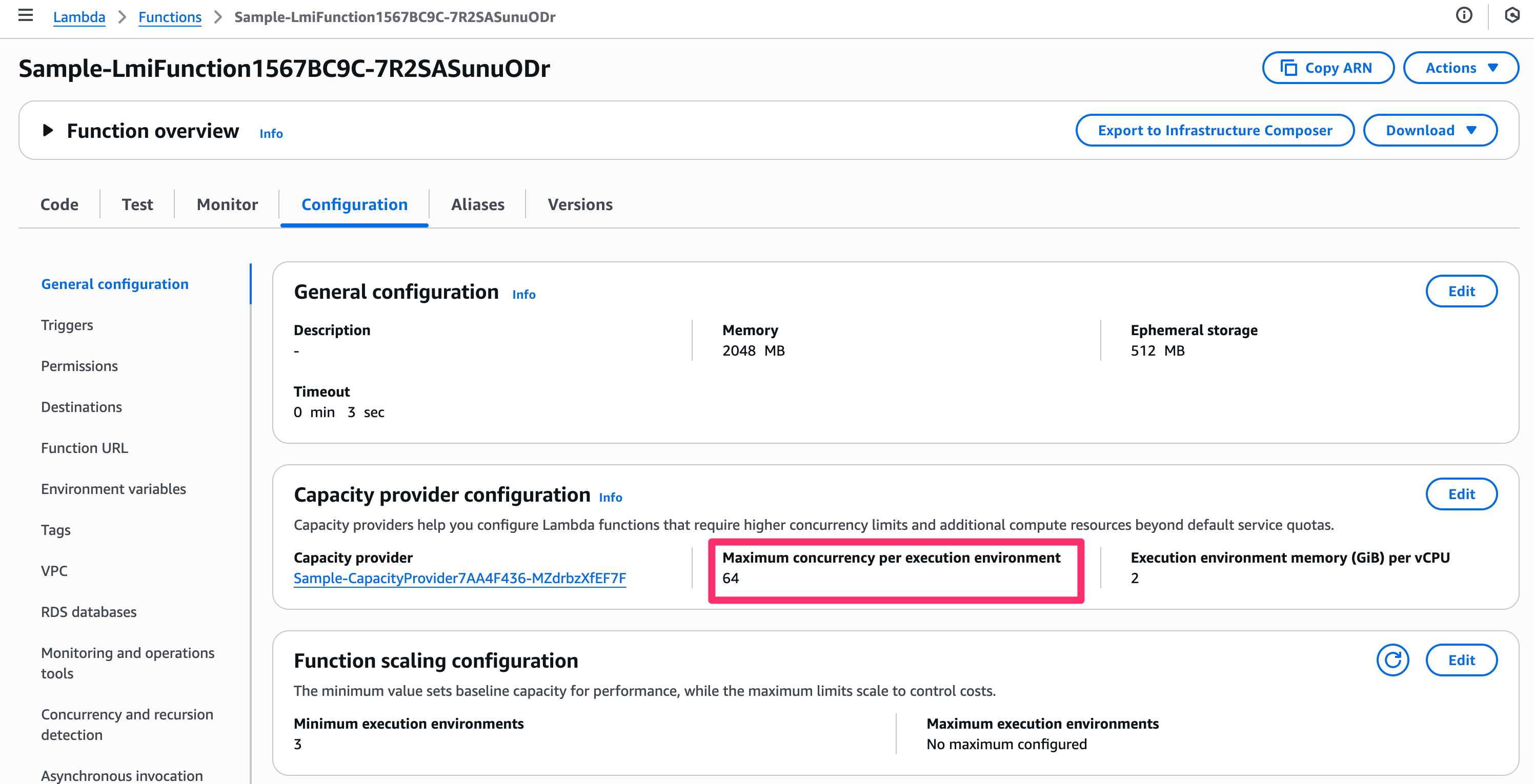
Task: Click Copy ARN button
Action: (1327, 68)
